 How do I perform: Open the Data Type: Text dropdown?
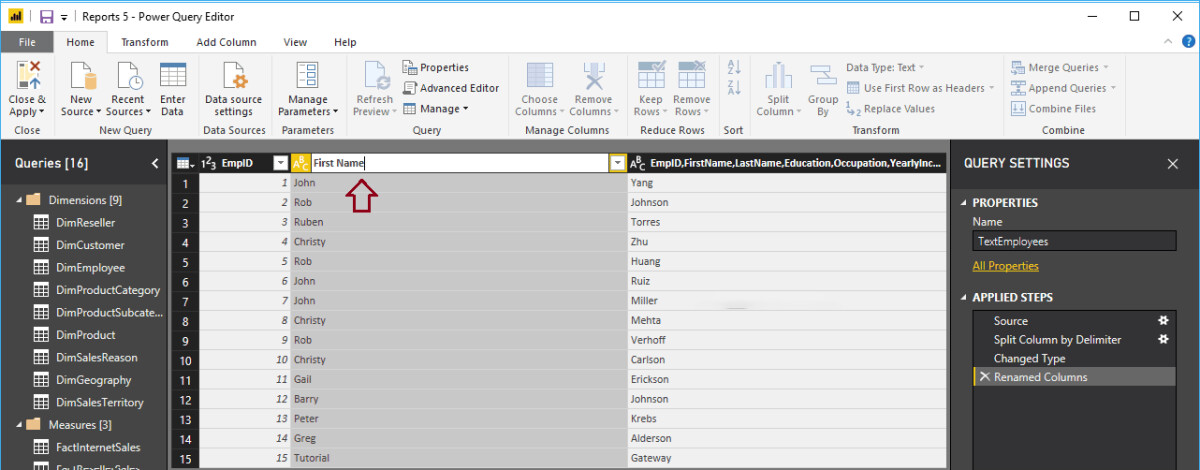tap(885, 67)
